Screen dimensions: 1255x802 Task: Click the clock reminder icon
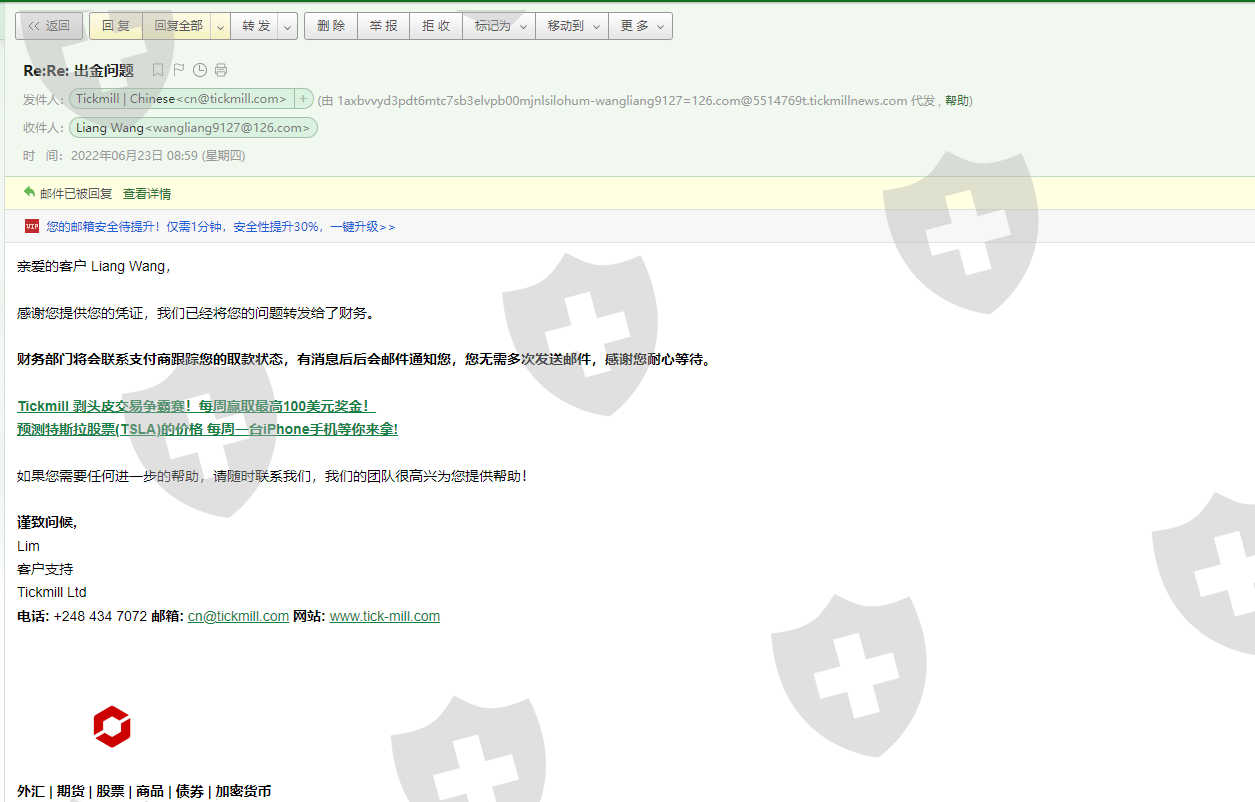[199, 70]
